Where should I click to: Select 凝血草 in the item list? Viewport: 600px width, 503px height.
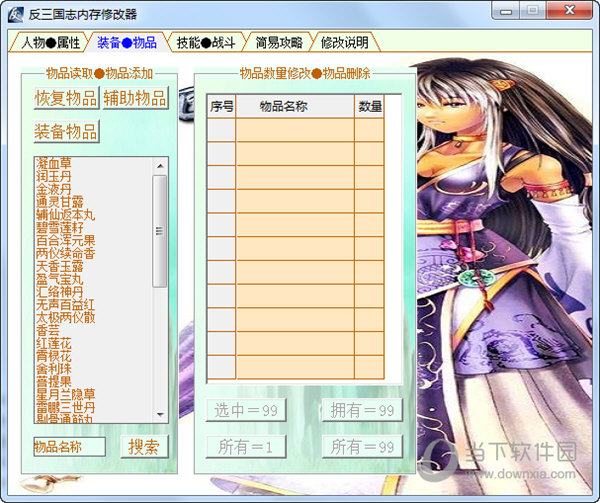[54, 163]
